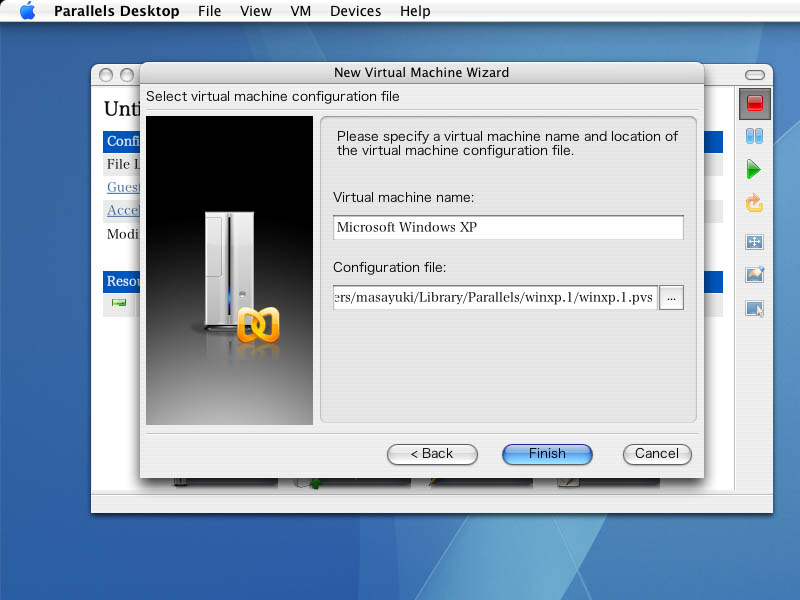The width and height of the screenshot is (800, 600).
Task: Click the green memory resource icon
Action: pos(119,303)
